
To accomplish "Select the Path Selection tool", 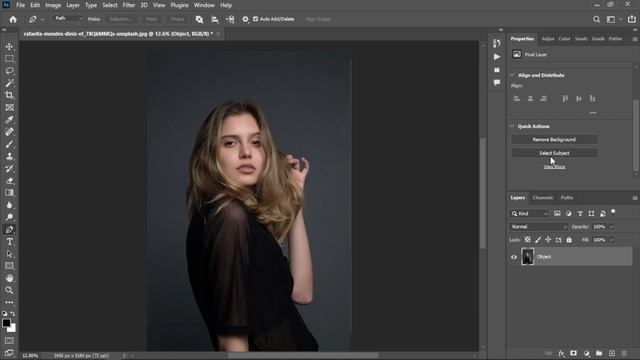I will pos(9,254).
